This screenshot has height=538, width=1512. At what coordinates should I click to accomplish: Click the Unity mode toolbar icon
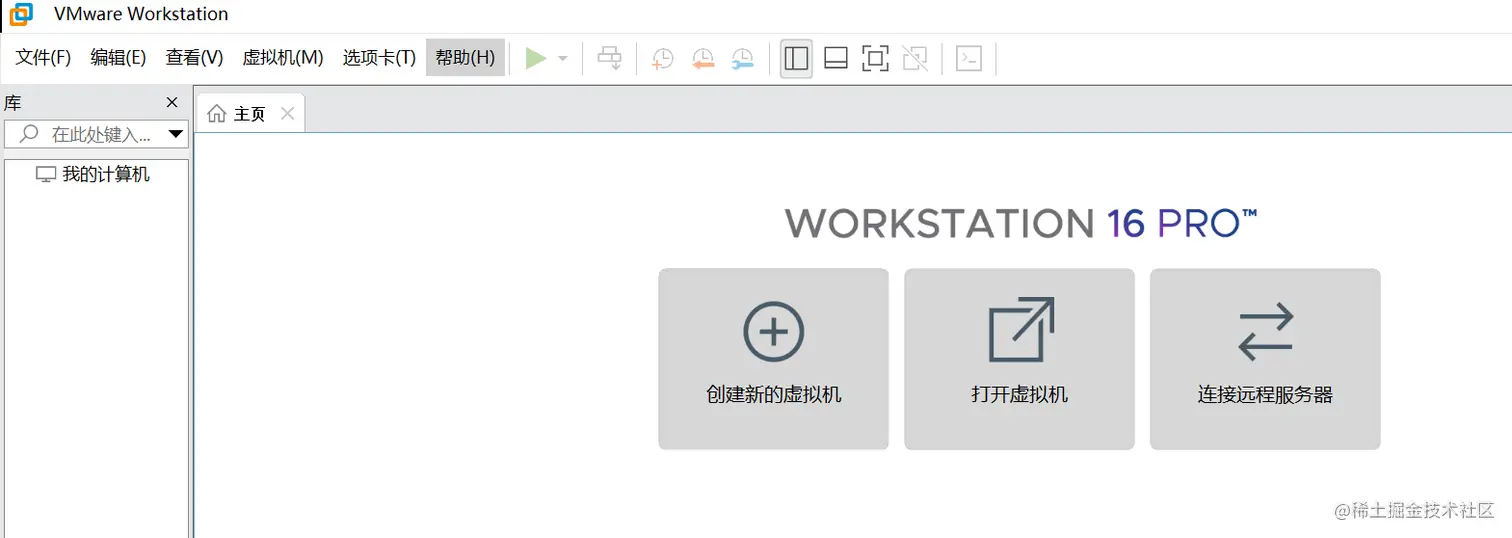coord(915,59)
